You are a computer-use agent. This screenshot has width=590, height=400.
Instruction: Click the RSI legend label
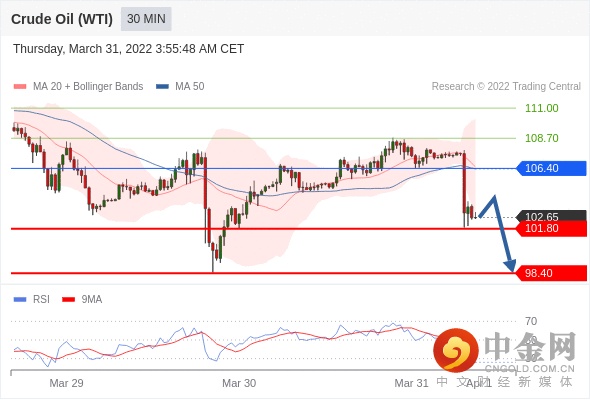[41, 299]
